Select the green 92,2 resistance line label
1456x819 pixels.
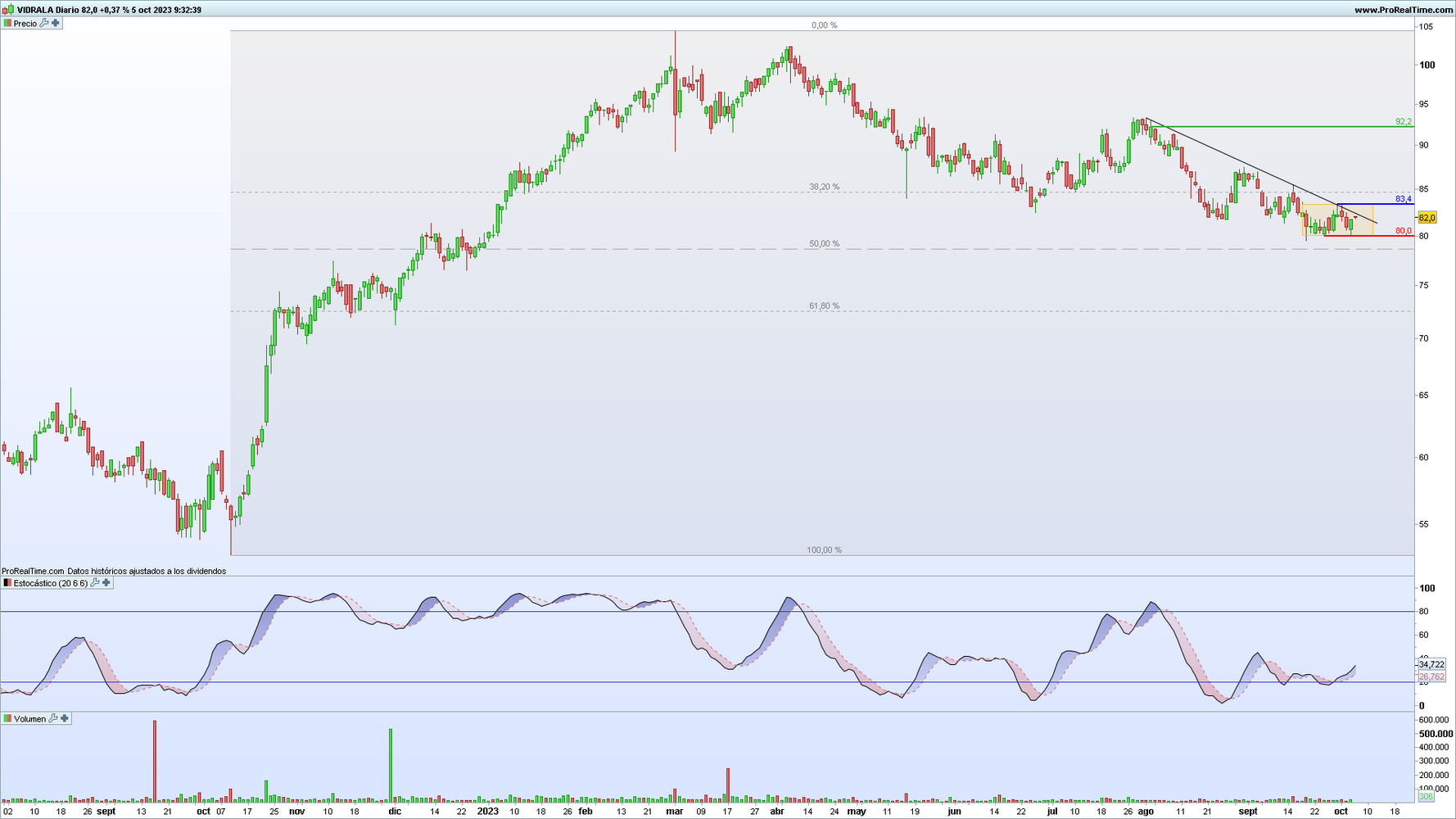click(1404, 121)
